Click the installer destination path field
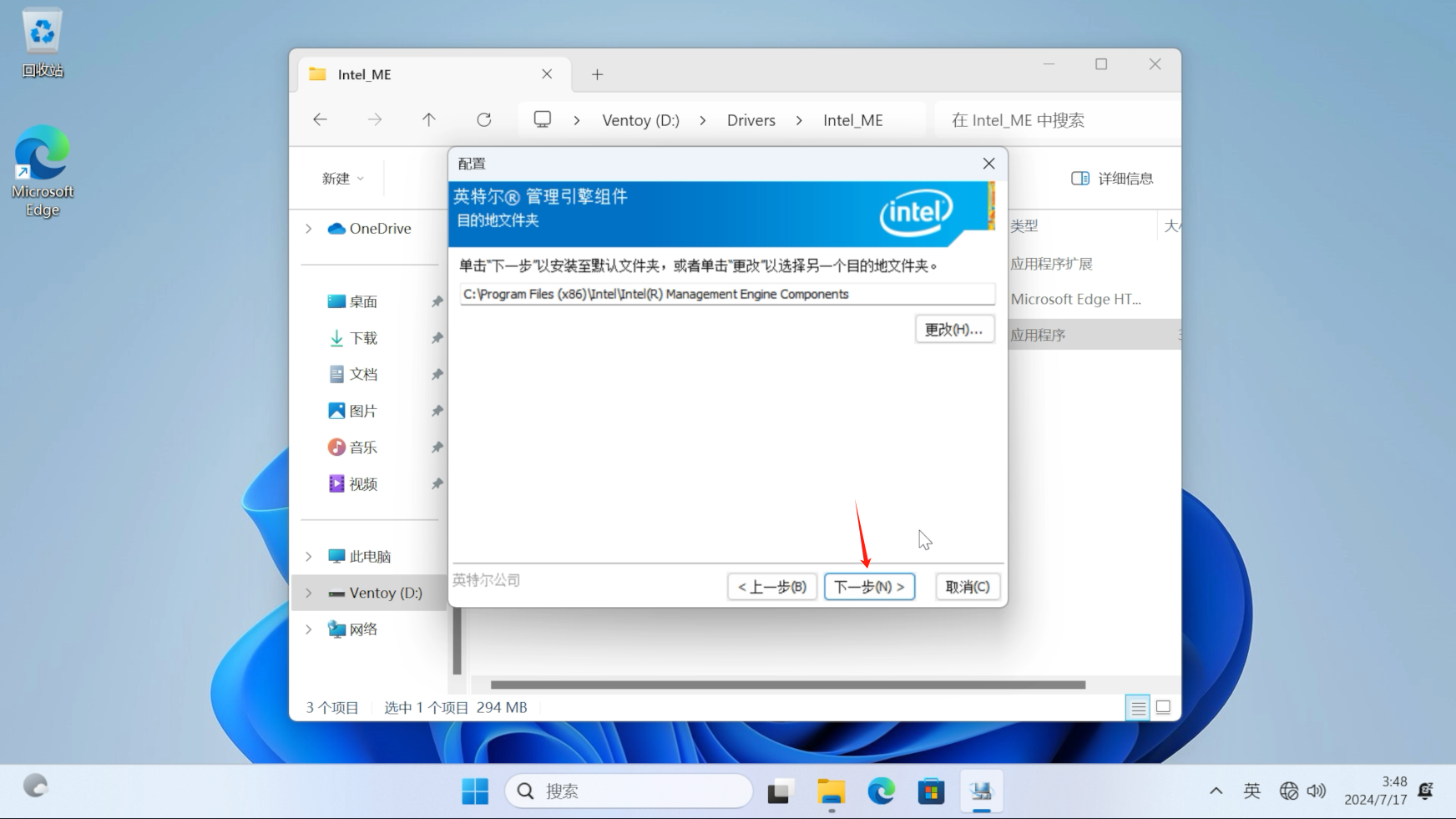 [727, 294]
